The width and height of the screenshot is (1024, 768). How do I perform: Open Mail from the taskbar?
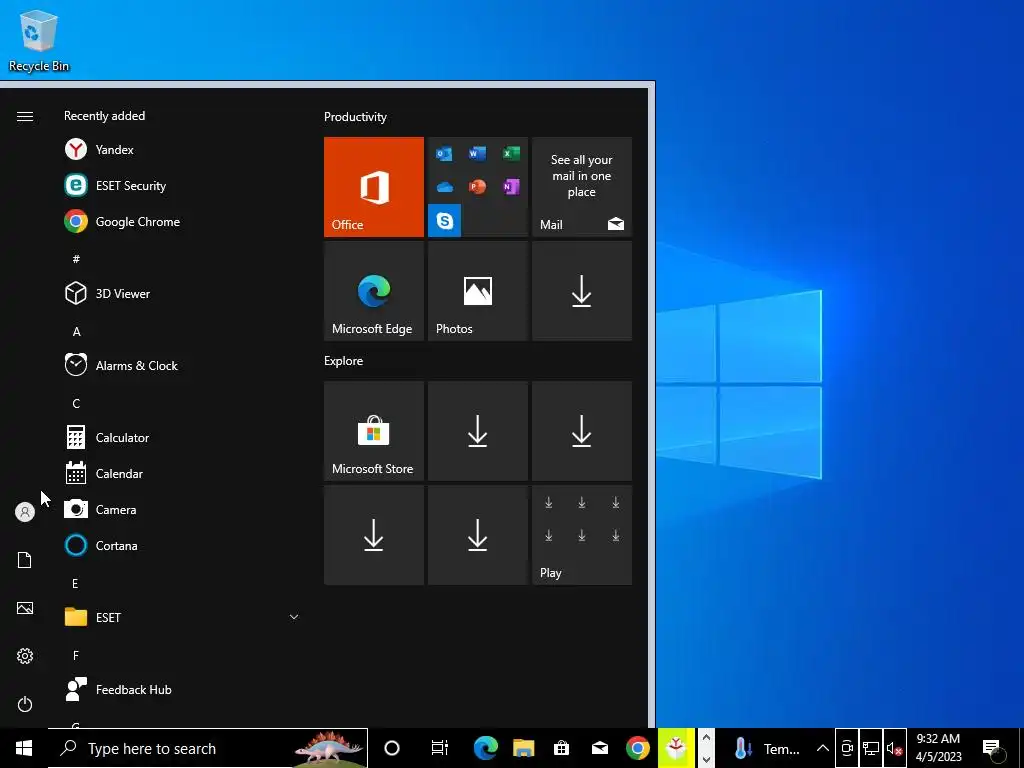tap(600, 748)
